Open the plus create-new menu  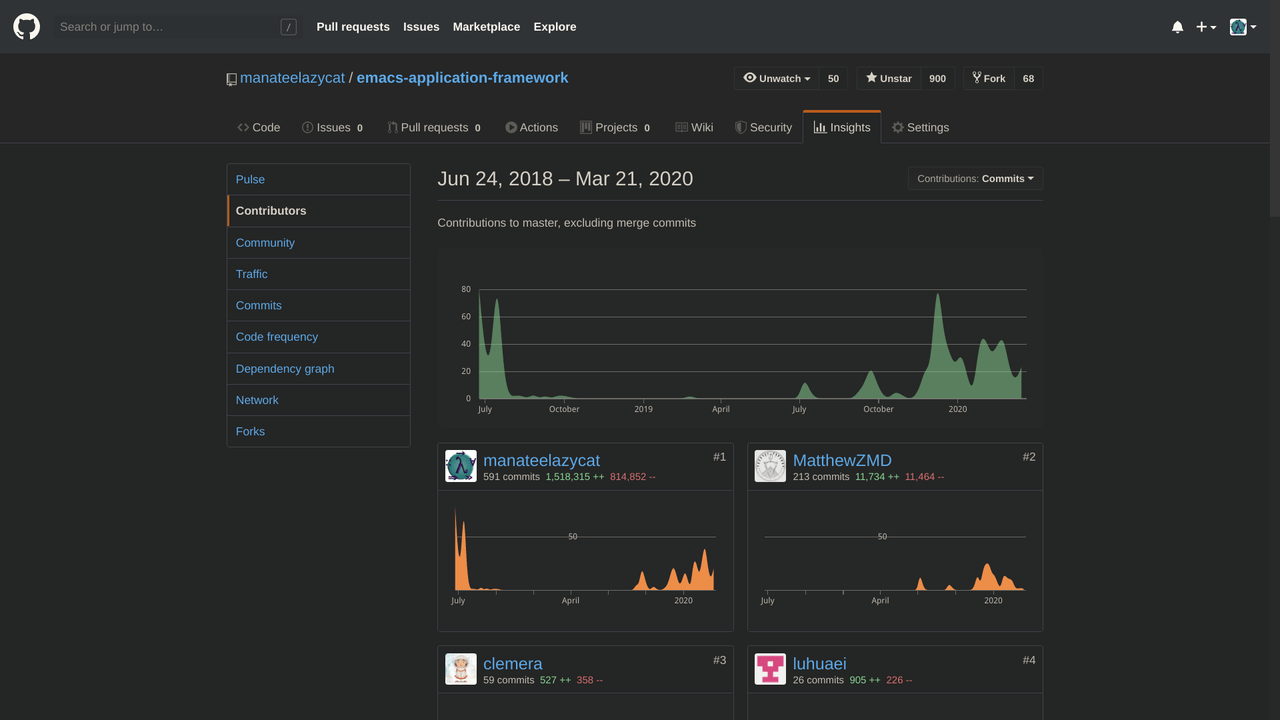coord(1206,27)
